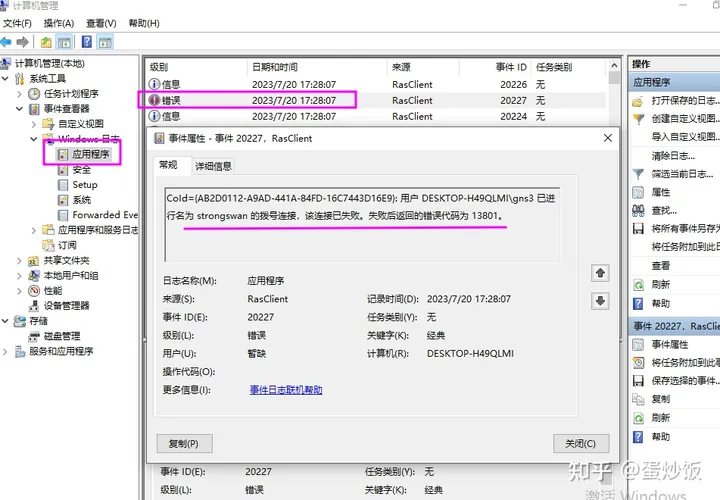Click 查找 binoculars action
720x500 pixels.
pos(664,210)
